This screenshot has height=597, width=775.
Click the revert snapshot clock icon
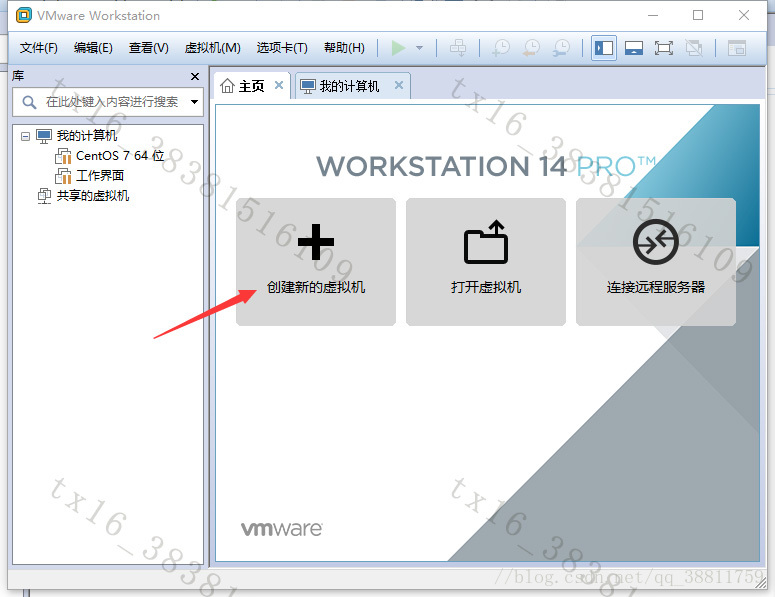click(531, 48)
